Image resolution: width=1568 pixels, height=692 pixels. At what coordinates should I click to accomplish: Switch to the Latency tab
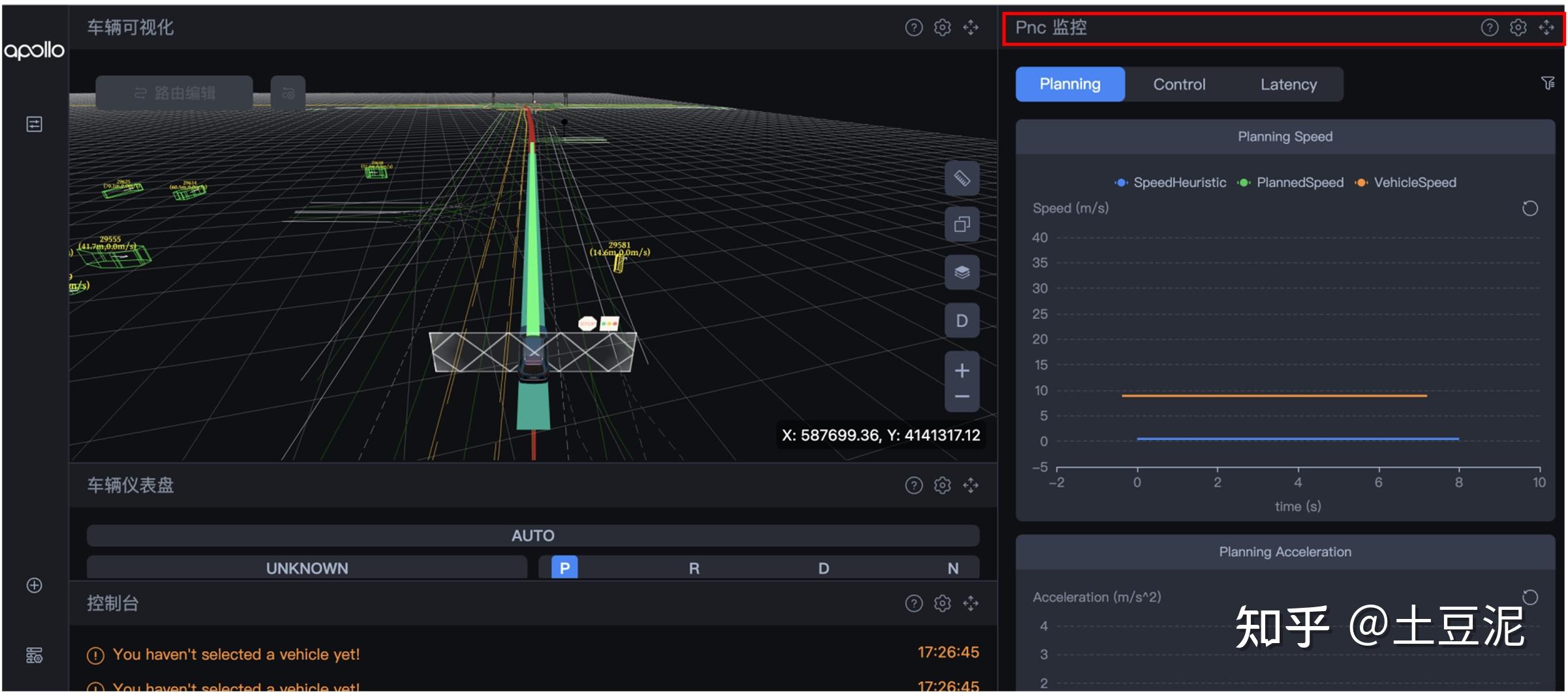click(x=1289, y=84)
